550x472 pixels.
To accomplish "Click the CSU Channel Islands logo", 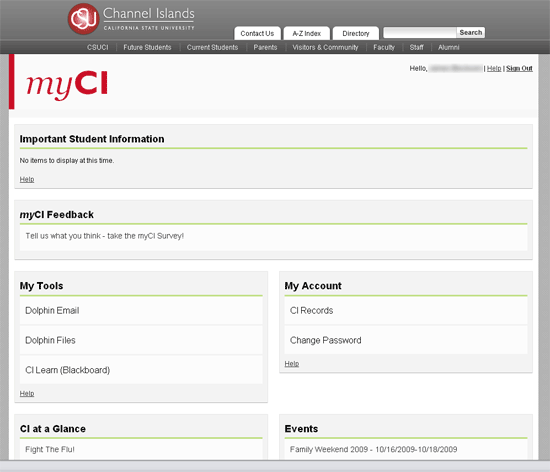I will click(131, 19).
